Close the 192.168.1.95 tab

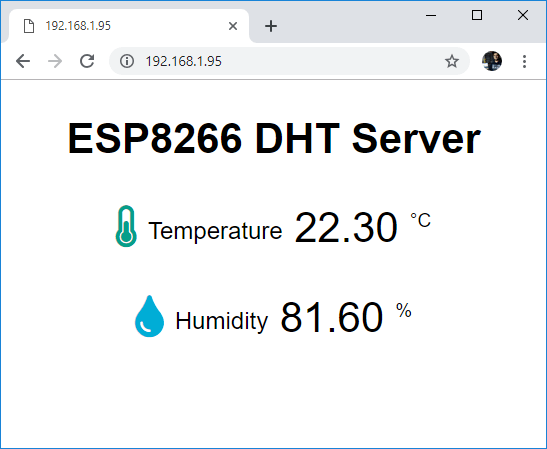tap(233, 26)
